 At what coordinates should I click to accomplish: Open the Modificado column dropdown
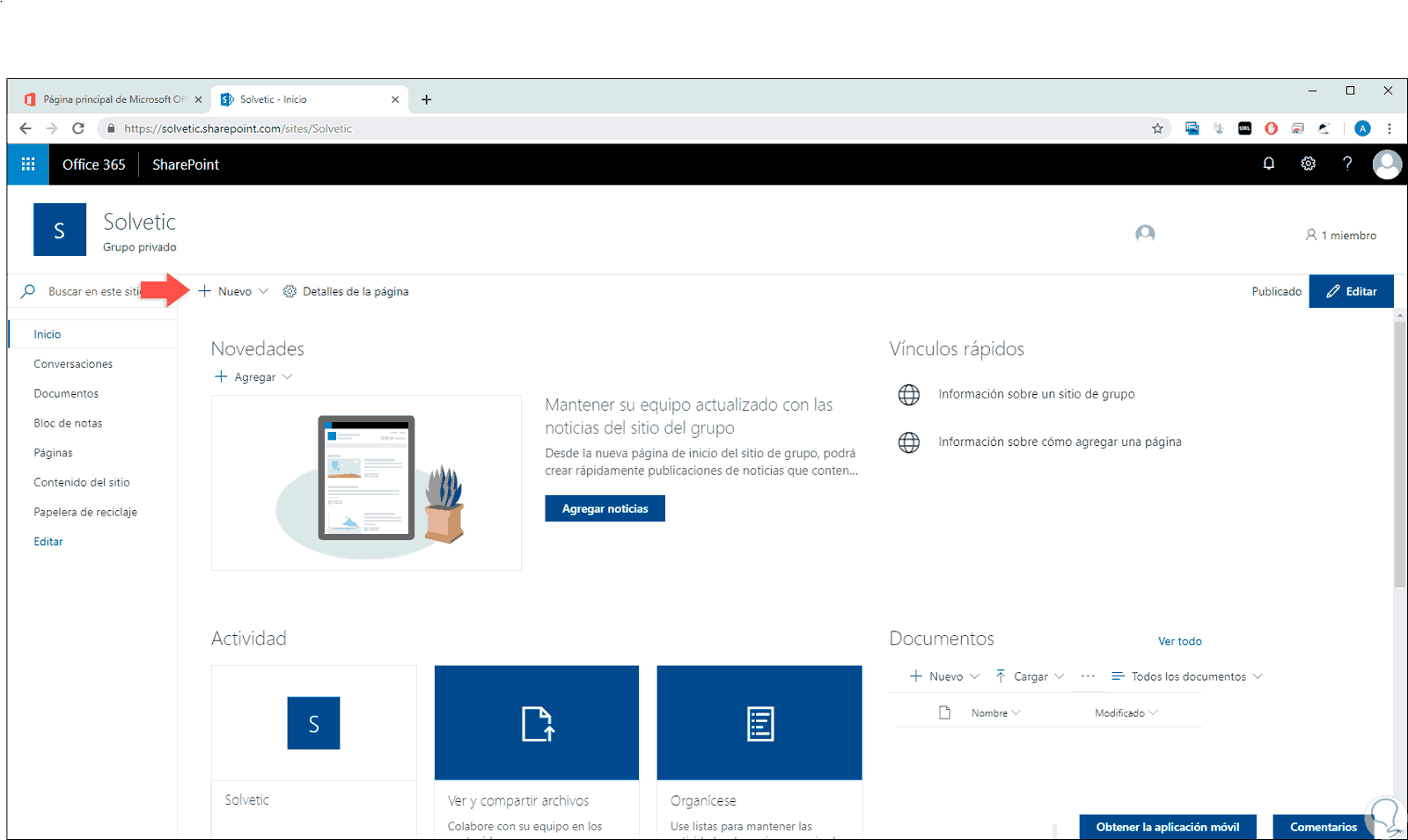pos(1126,713)
